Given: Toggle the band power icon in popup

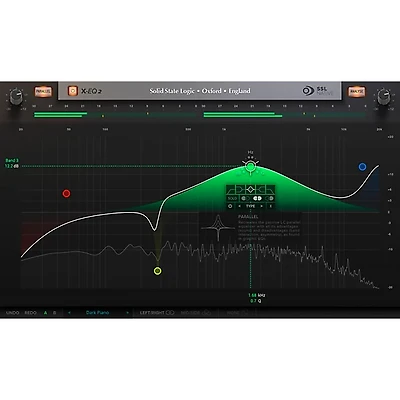Looking at the screenshot, I should point(230,206).
